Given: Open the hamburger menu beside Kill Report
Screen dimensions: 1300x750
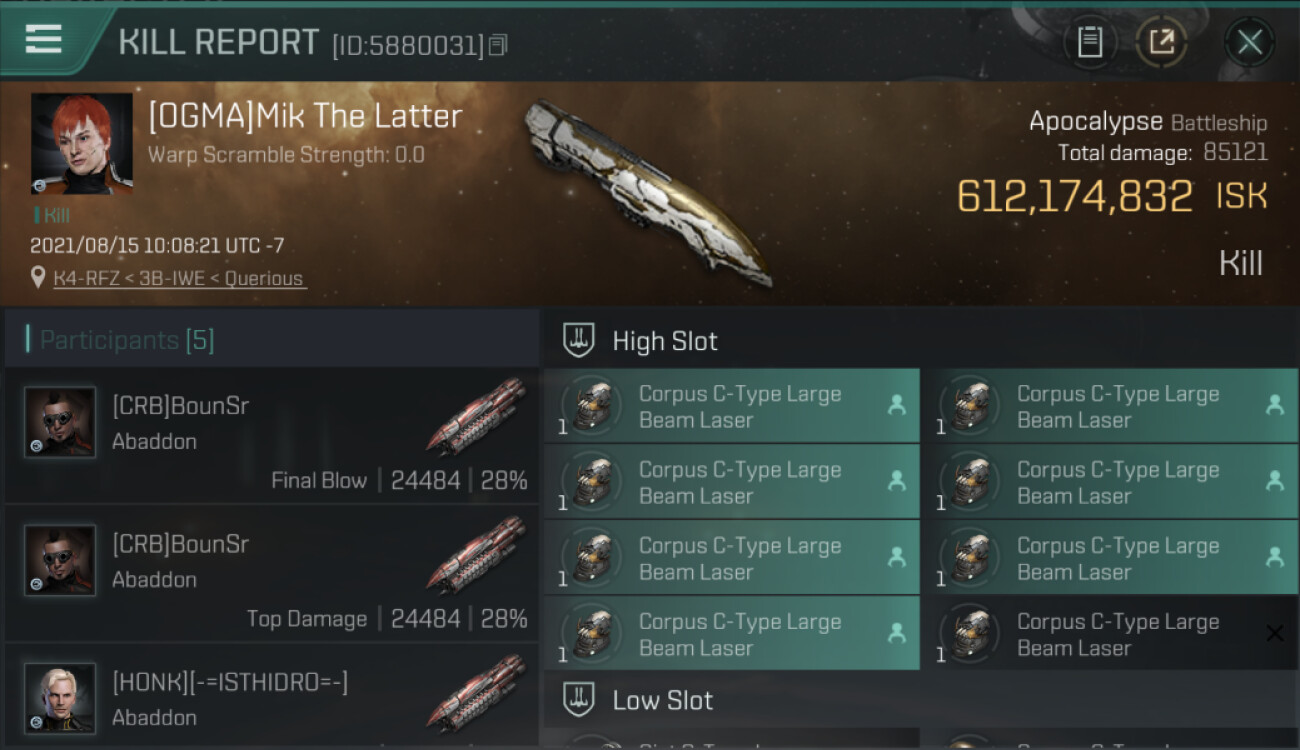Looking at the screenshot, I should tap(44, 39).
